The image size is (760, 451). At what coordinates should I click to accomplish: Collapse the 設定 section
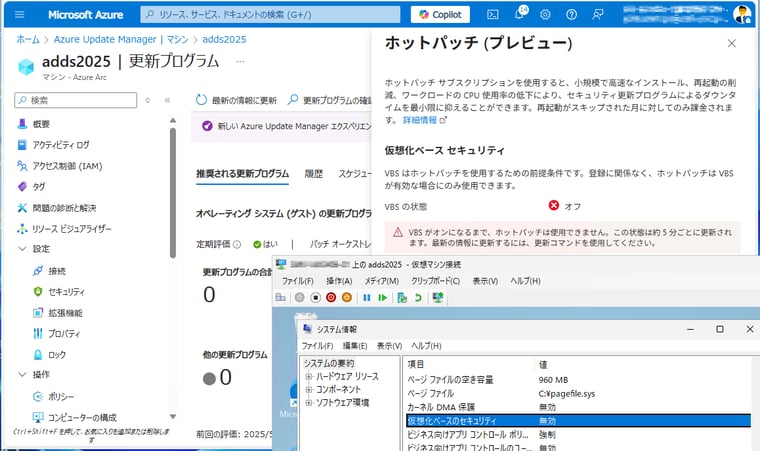pyautogui.click(x=22, y=249)
